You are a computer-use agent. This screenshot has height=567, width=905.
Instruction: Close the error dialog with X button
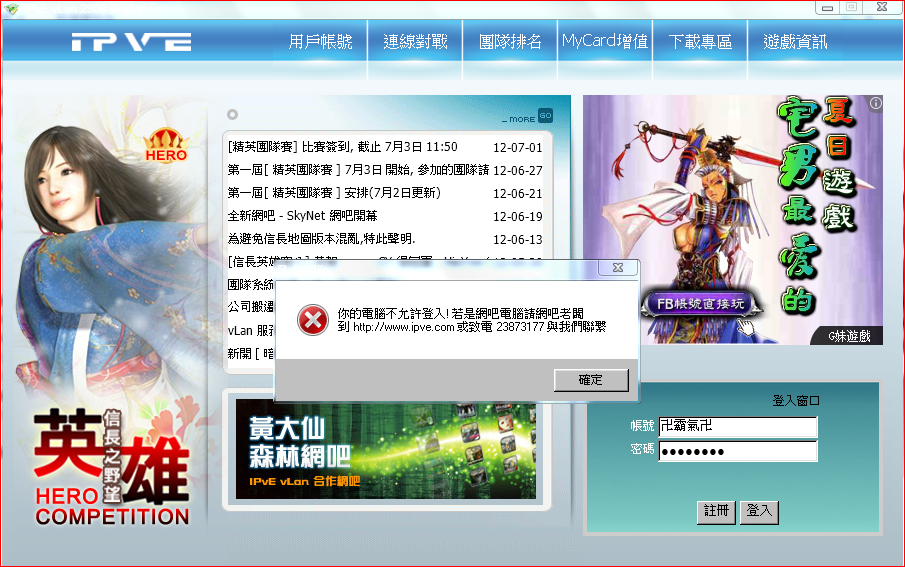click(x=618, y=267)
